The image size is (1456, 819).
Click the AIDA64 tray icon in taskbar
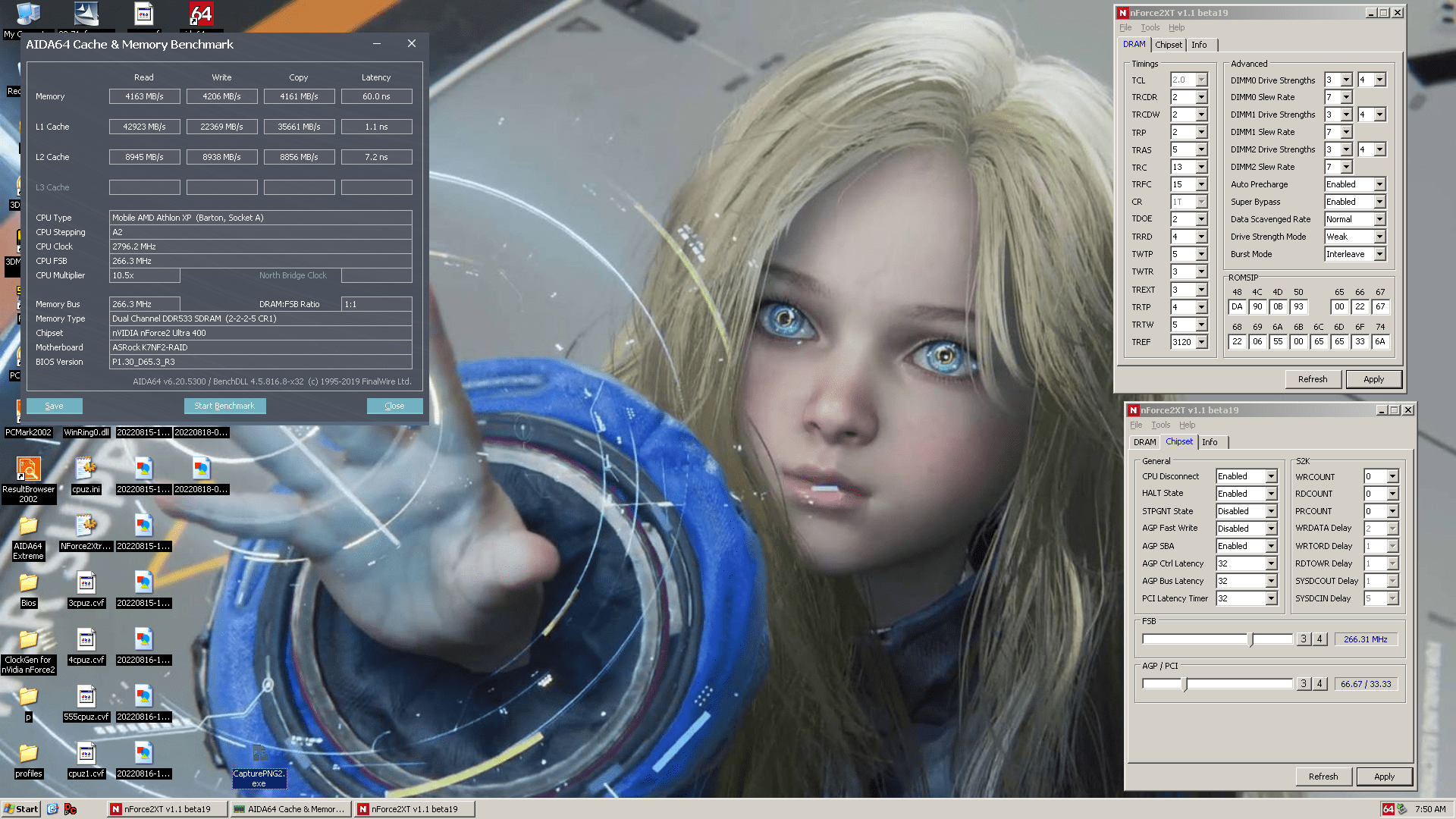[1388, 809]
